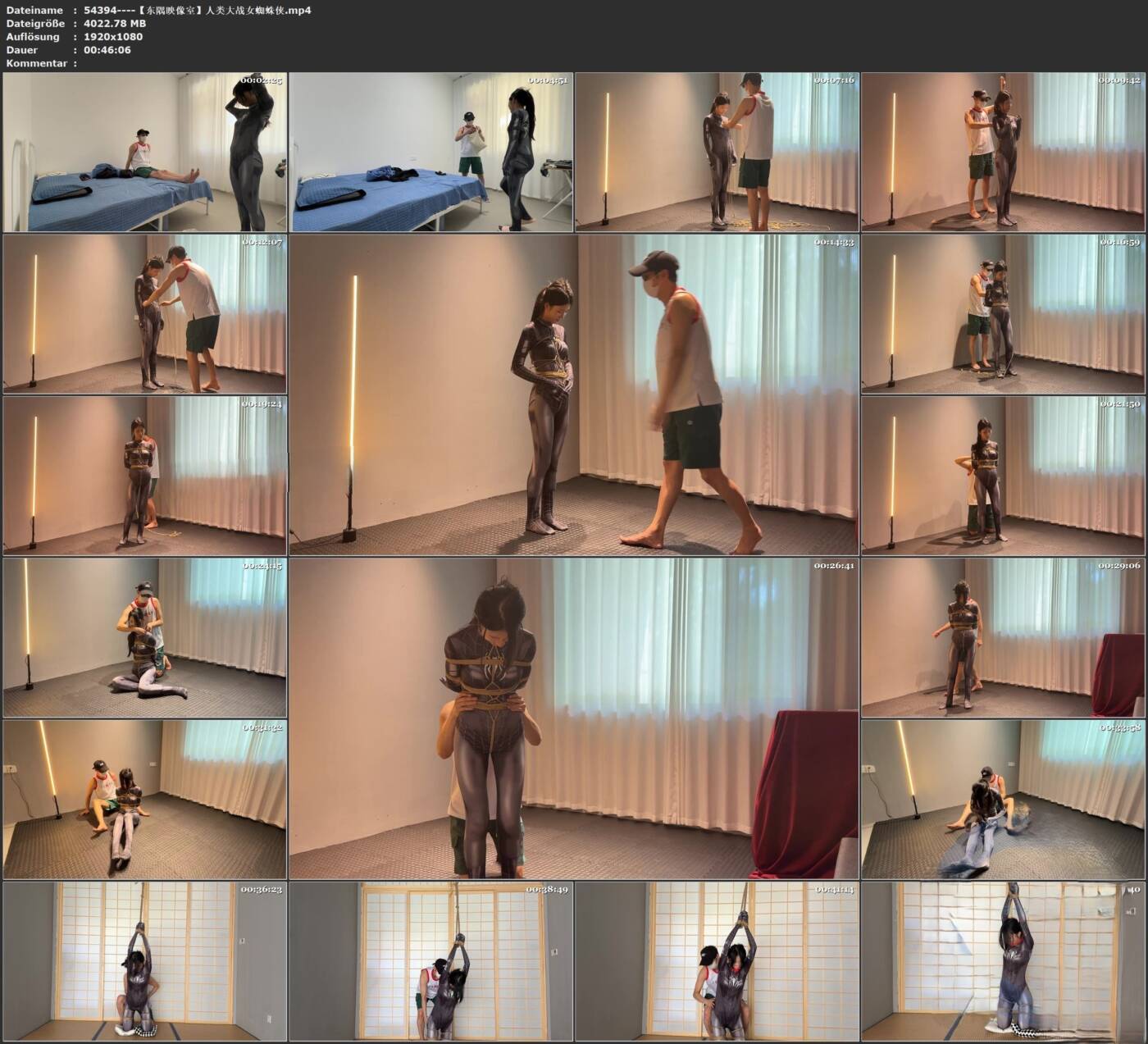Choose the thumbnail marked 00:21:50
1148x1044 pixels.
(x=1003, y=476)
